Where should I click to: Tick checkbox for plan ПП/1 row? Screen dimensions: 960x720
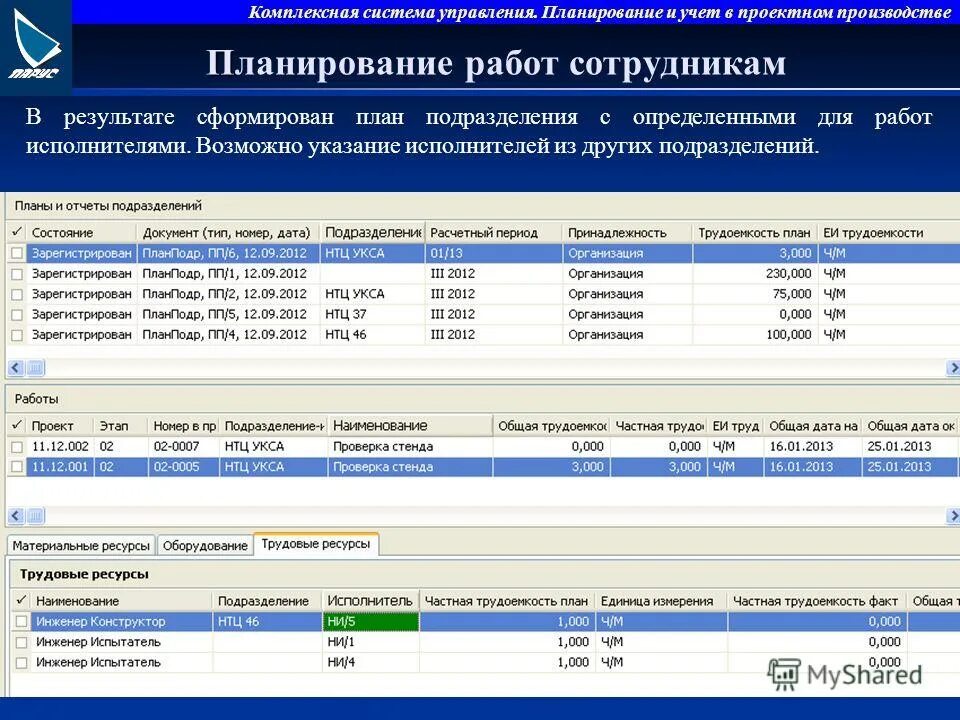tap(17, 274)
